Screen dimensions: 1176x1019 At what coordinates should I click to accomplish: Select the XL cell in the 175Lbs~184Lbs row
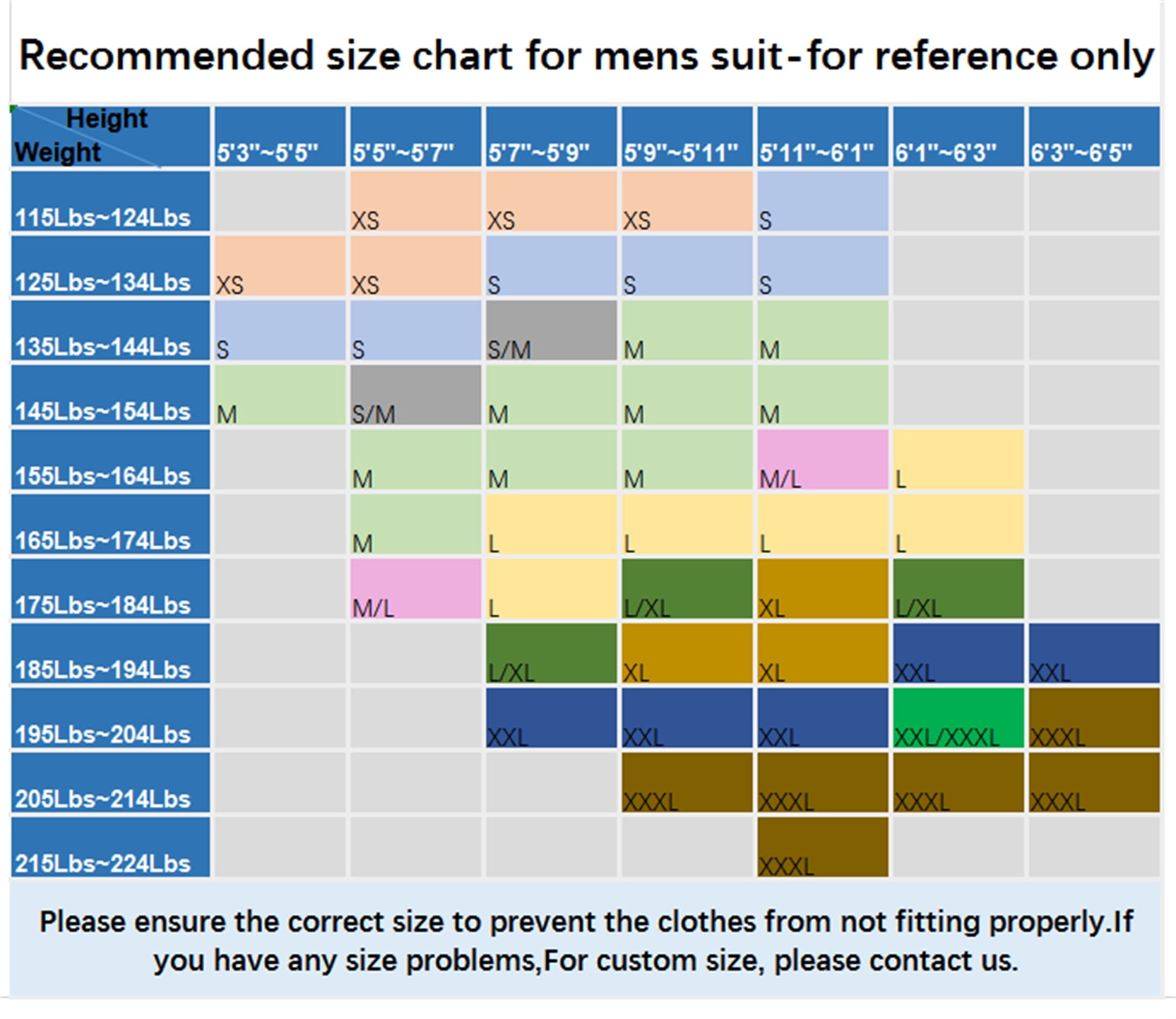[x=822, y=589]
